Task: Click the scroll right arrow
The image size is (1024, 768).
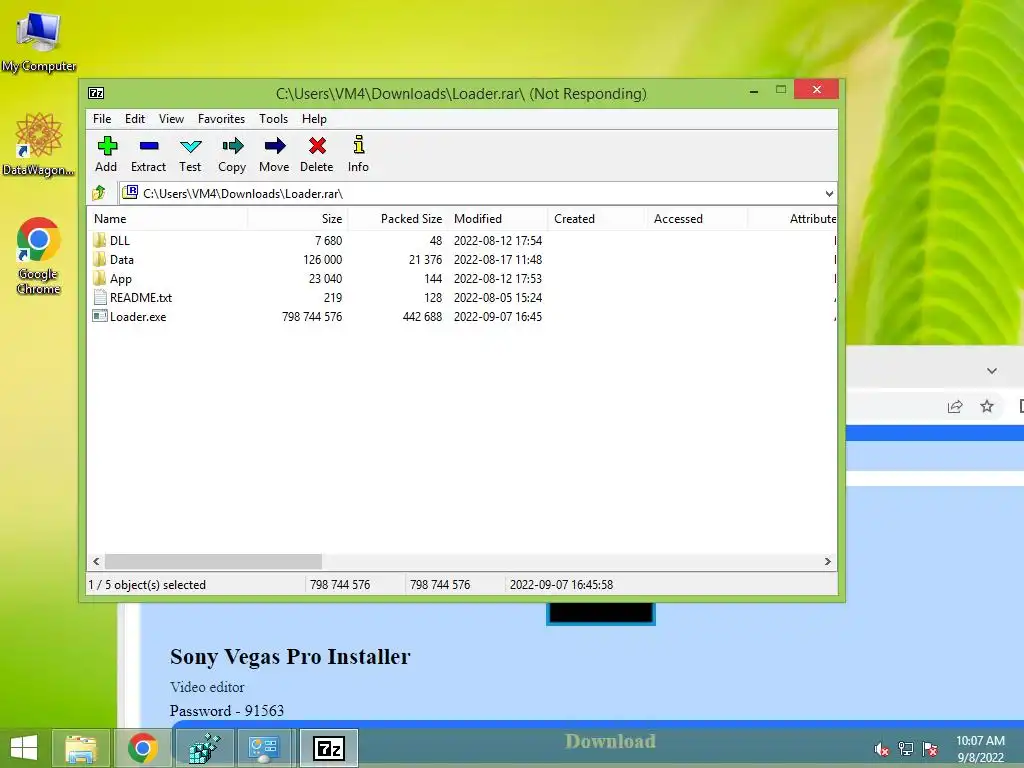Action: (827, 562)
